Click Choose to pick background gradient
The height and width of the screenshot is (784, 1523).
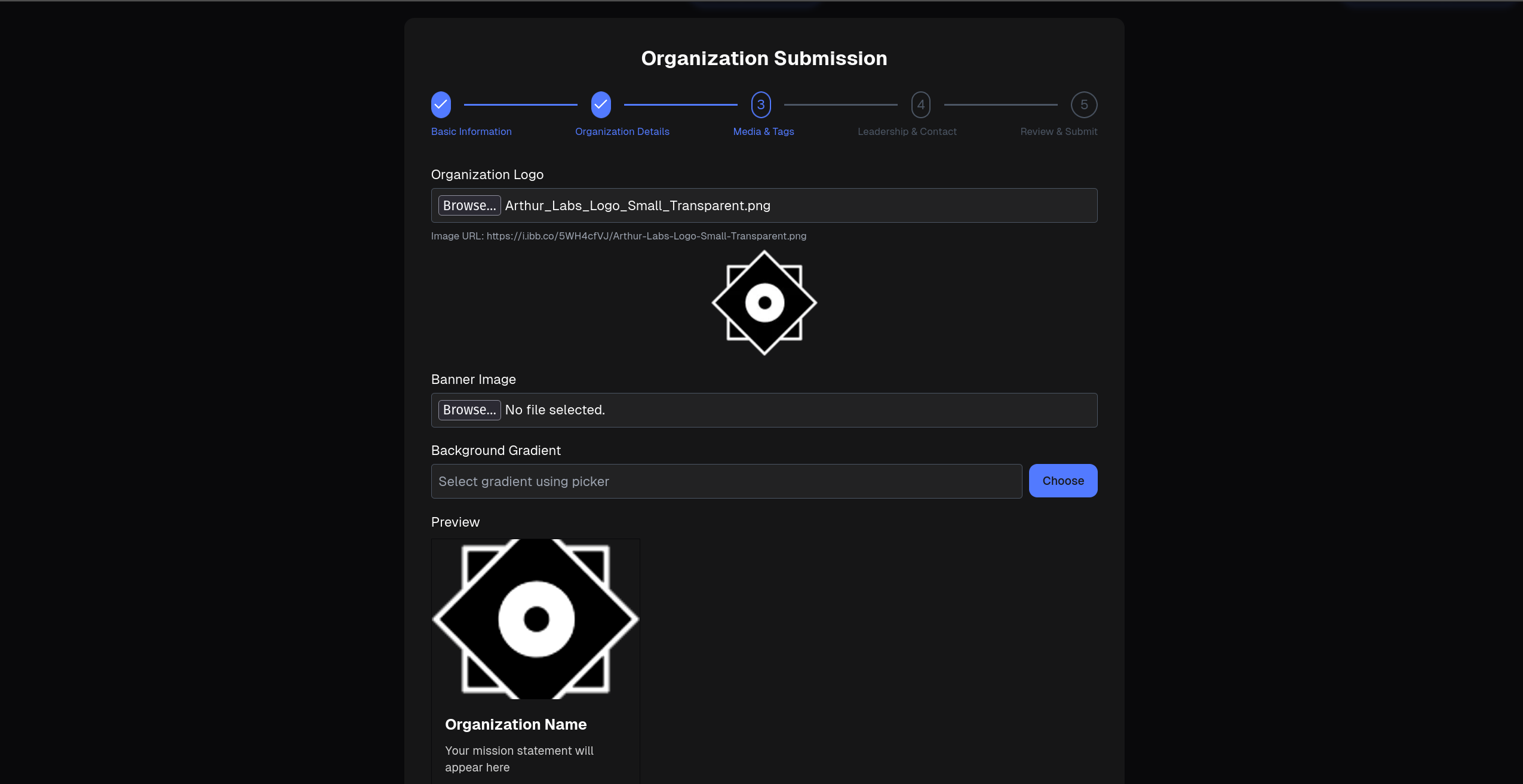pos(1063,481)
